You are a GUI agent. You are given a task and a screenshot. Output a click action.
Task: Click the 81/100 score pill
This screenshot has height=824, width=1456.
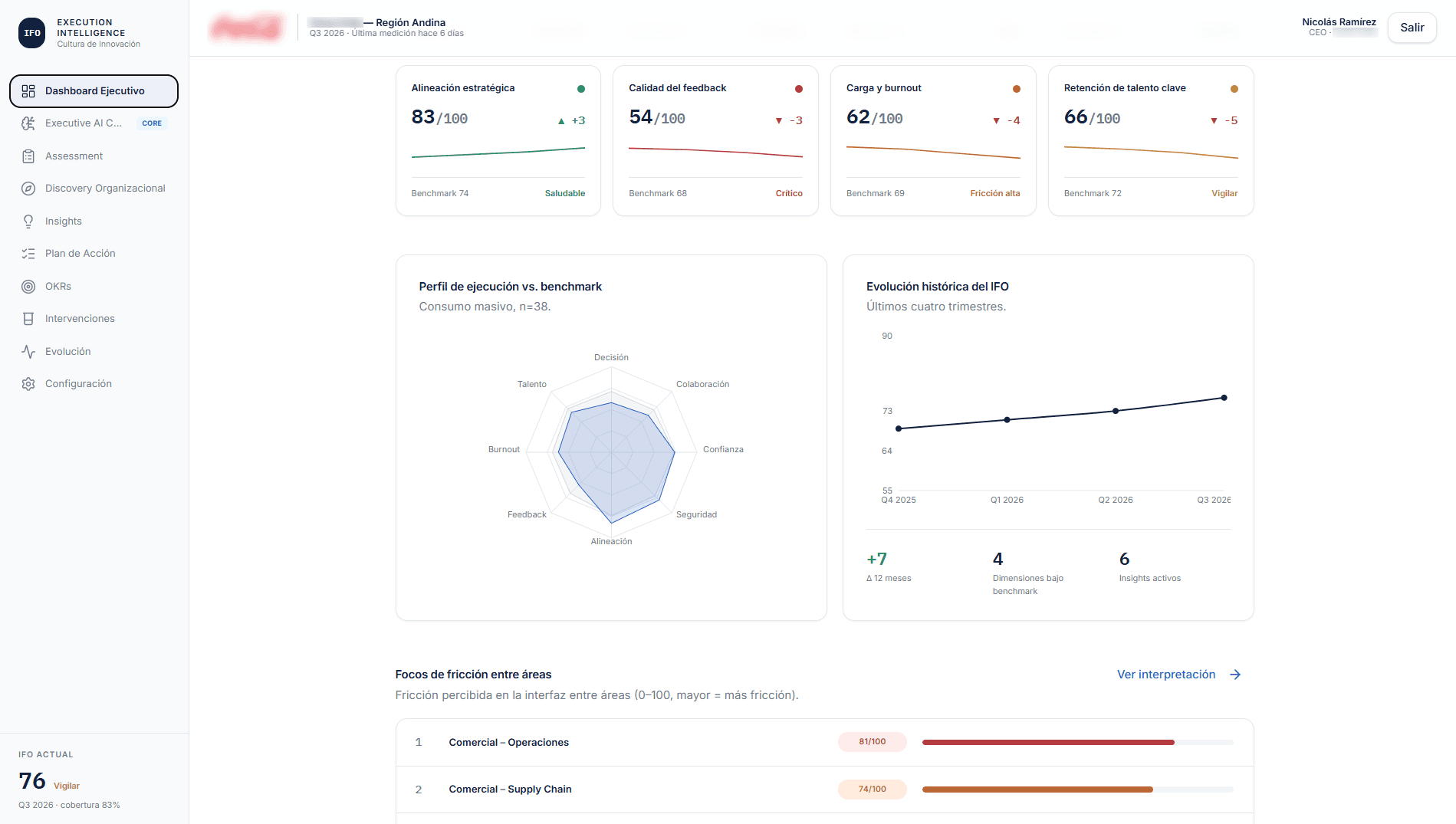coord(873,742)
